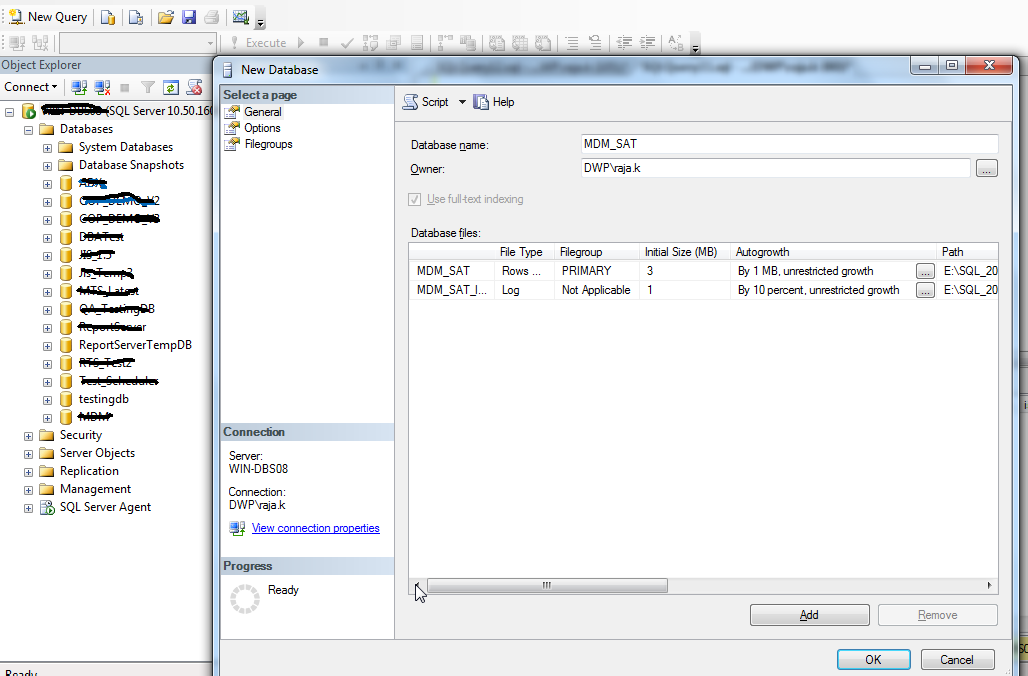1028x676 pixels.
Task: Click the Save icon on the toolbar
Action: pyautogui.click(x=187, y=16)
